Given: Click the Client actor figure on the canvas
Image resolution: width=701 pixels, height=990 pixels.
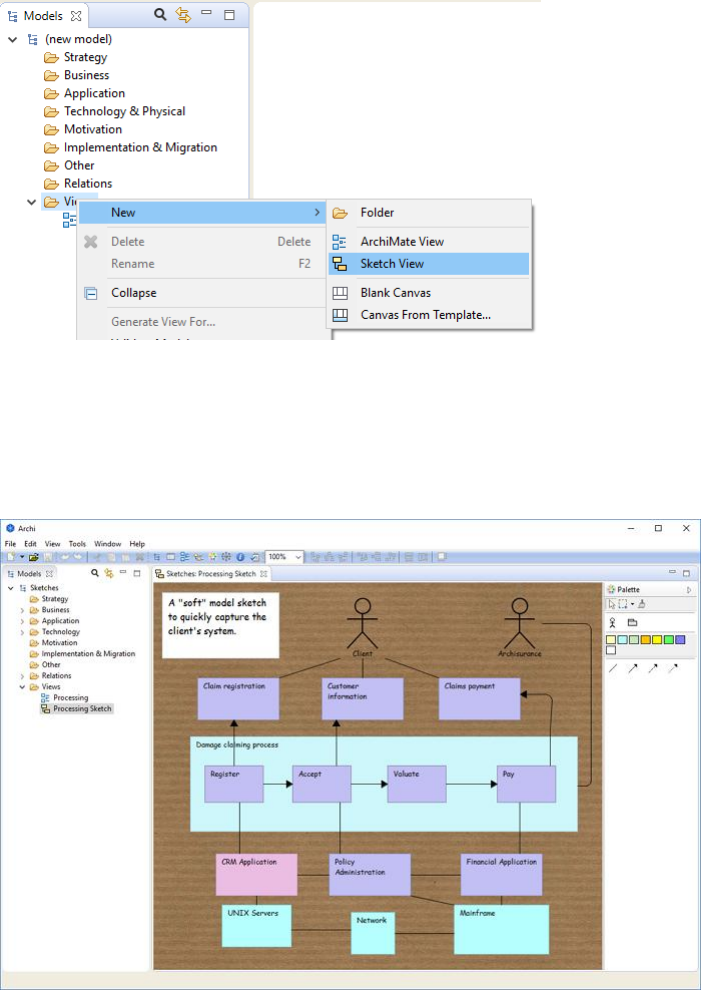Looking at the screenshot, I should [362, 623].
